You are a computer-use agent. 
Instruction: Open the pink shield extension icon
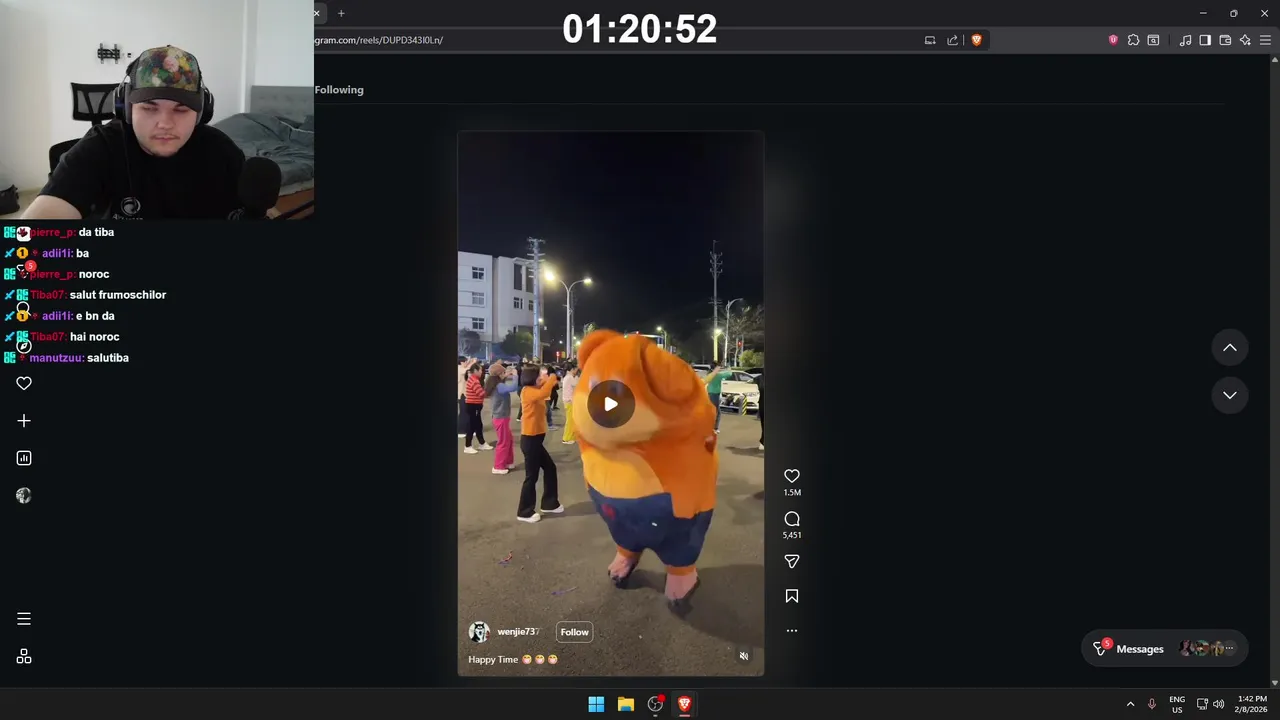point(1113,40)
